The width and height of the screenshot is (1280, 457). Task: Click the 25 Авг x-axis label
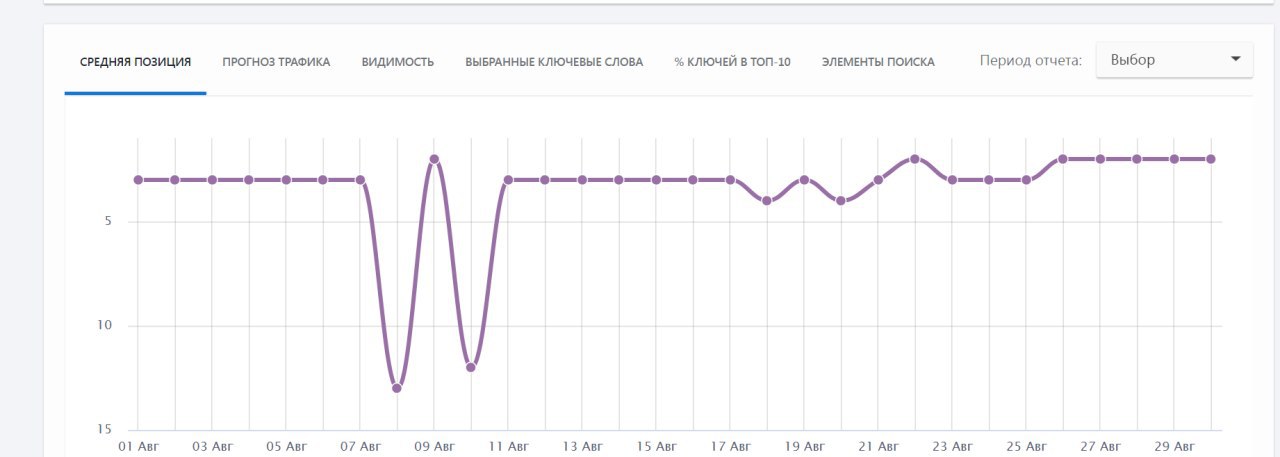coord(1026,446)
